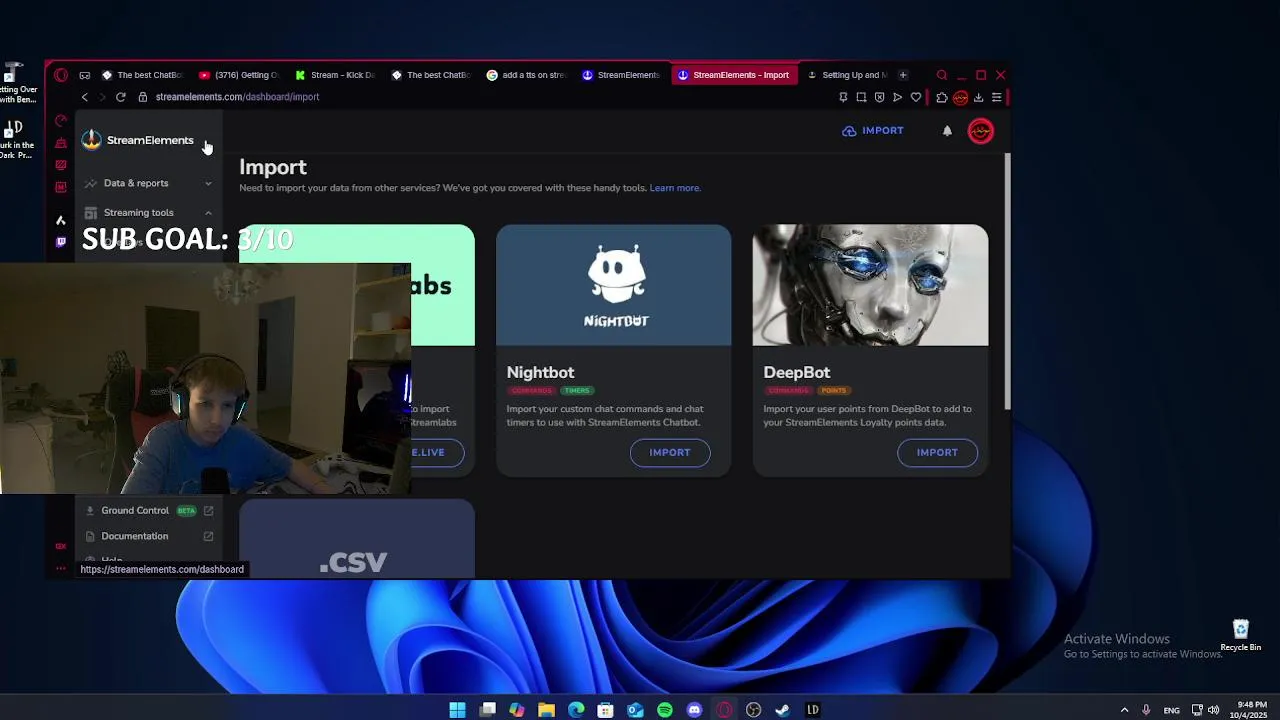Click IMPORT button on Nightbot card
The height and width of the screenshot is (720, 1280).
[x=670, y=452]
